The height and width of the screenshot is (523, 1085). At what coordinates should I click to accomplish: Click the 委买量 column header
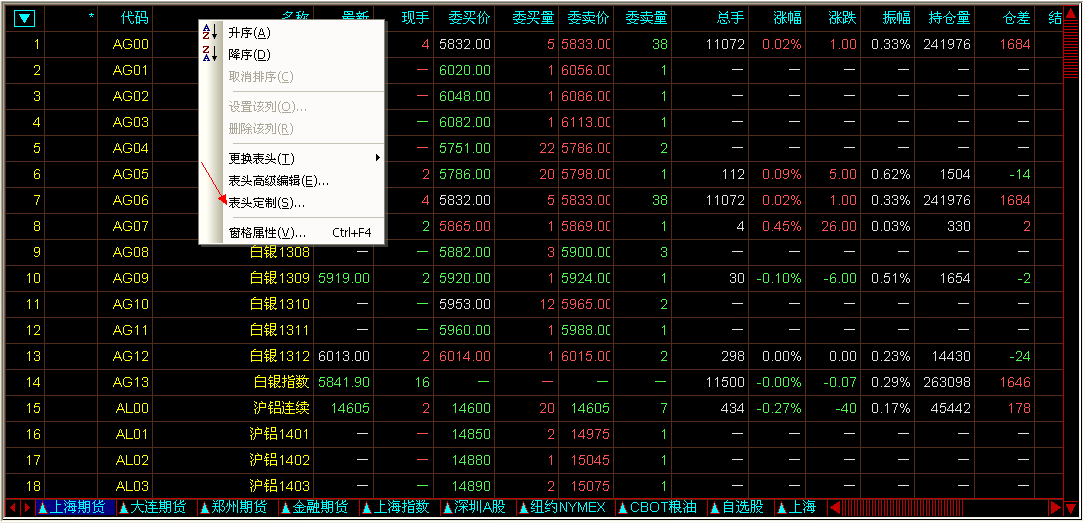point(534,19)
